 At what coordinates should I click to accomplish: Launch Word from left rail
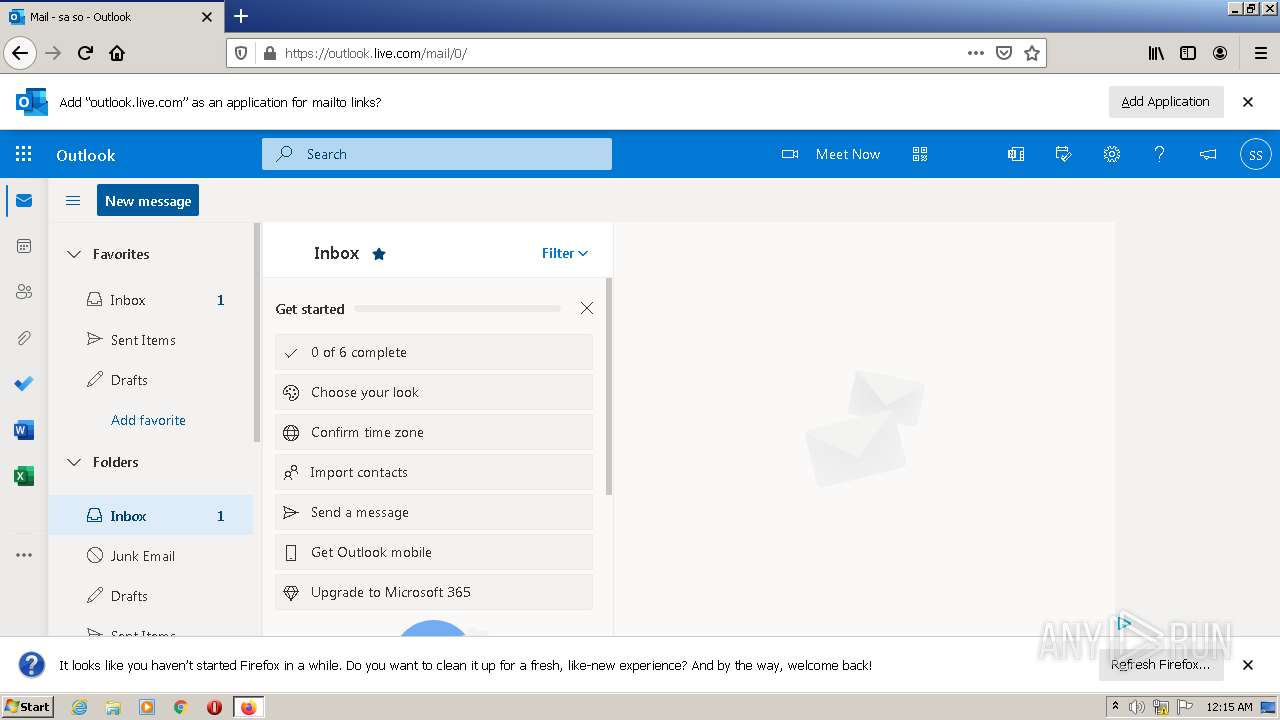pyautogui.click(x=24, y=430)
